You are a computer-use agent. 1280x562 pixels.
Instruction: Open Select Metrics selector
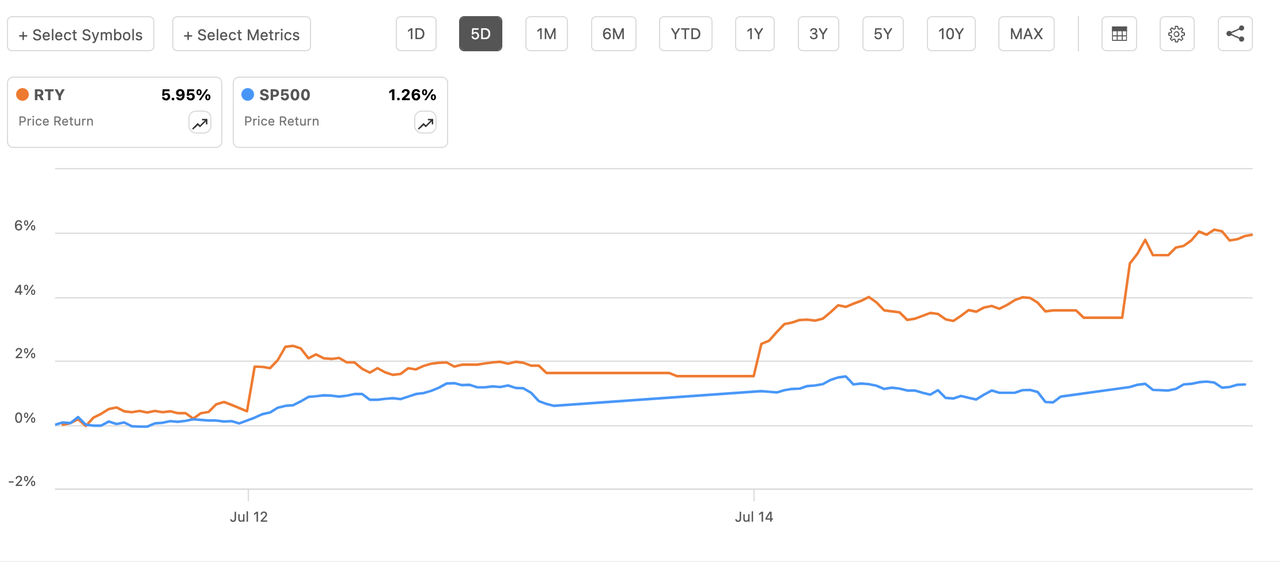coord(241,34)
